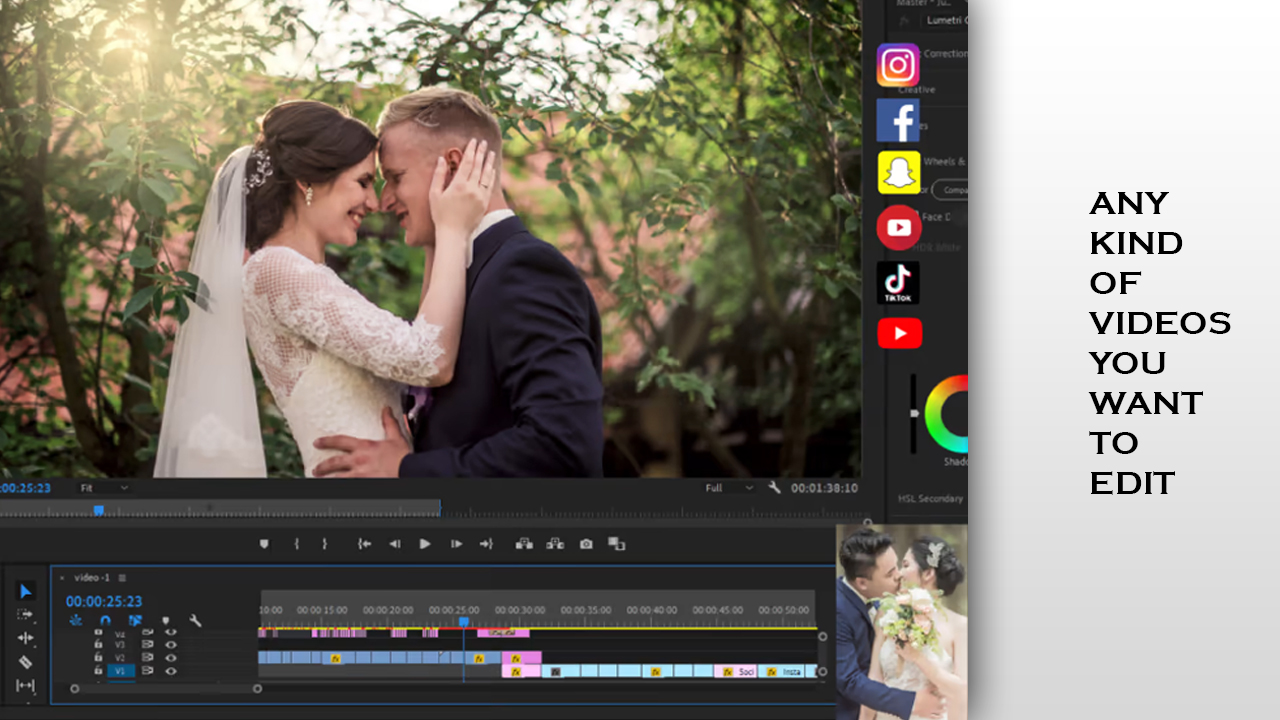Select the Track Select Forward tool
Viewport: 1280px width, 720px height.
[26, 614]
